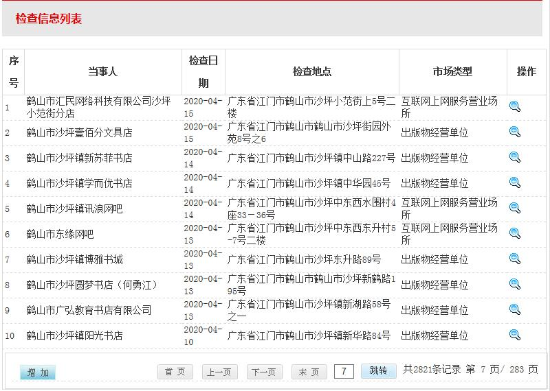Screen dimensions: 550x391
Task: Select party name 鹤山市东缘网吧
Action: pos(60,234)
